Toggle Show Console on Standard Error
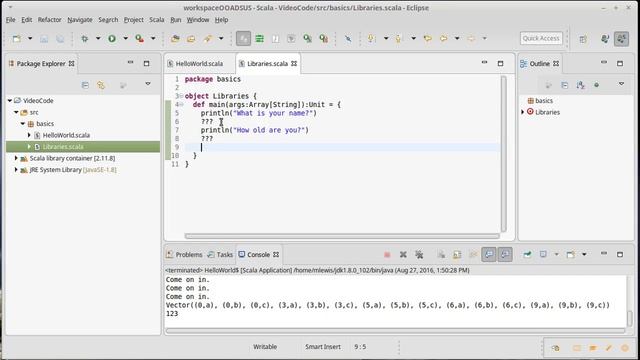 click(x=505, y=255)
